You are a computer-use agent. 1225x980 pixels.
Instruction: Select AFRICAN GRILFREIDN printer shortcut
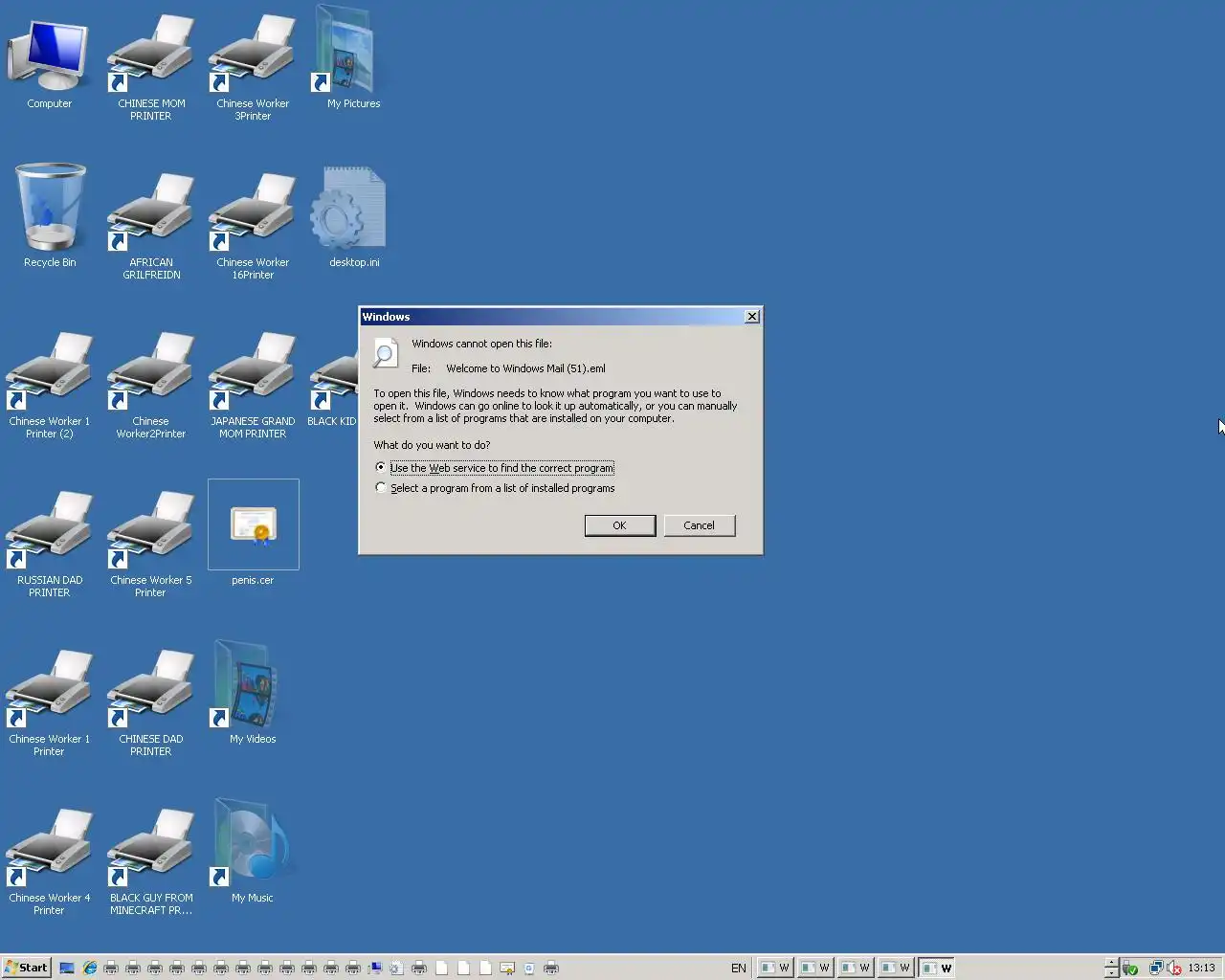point(151,226)
